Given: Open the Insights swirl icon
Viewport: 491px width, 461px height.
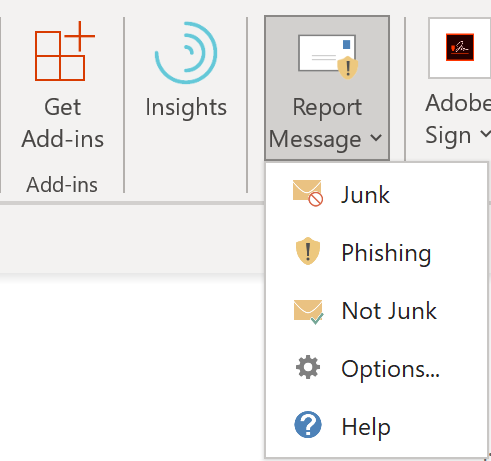Looking at the screenshot, I should 186,53.
